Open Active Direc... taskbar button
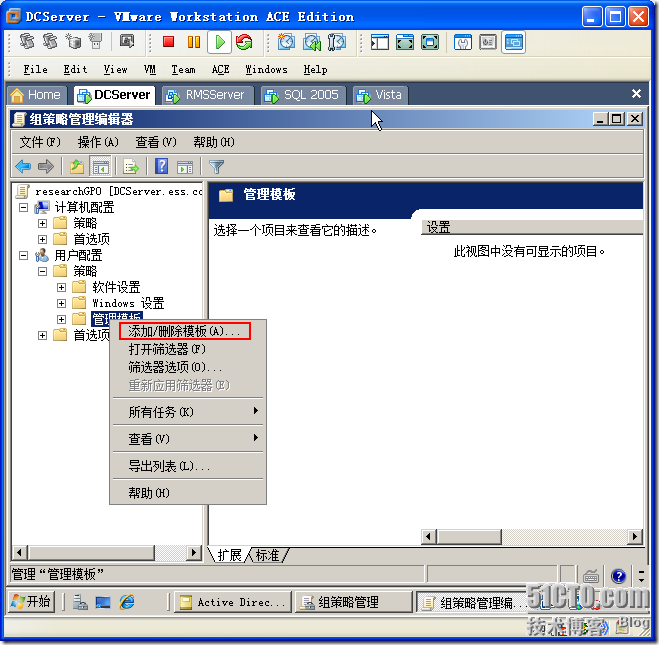659x645 pixels. (x=233, y=602)
